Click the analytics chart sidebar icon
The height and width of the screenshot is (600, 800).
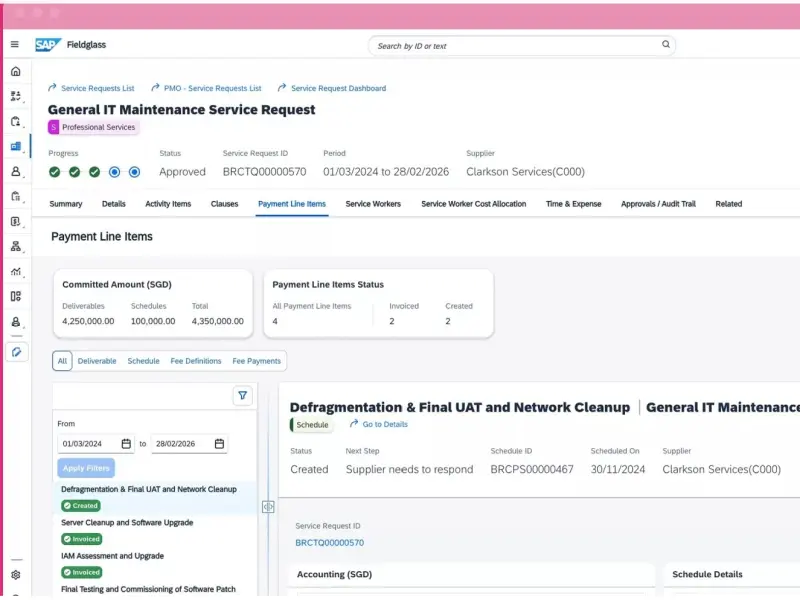coord(15,271)
